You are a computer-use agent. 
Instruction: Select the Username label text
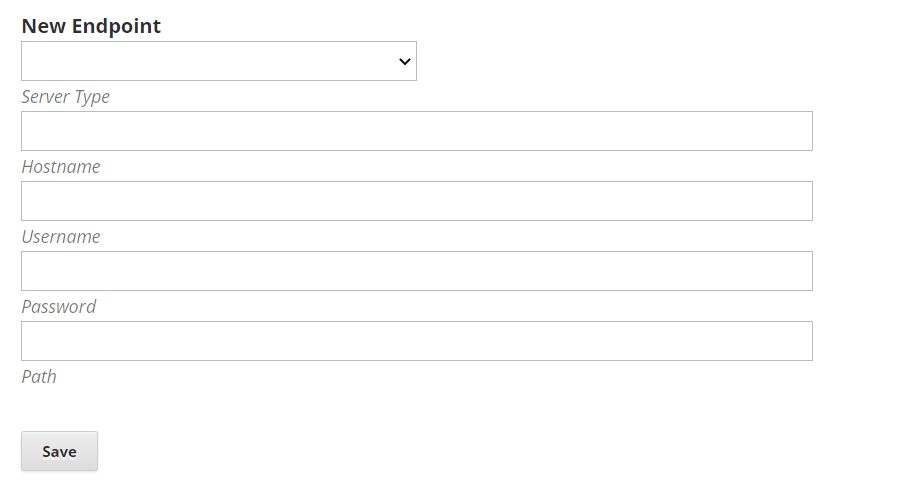click(60, 237)
